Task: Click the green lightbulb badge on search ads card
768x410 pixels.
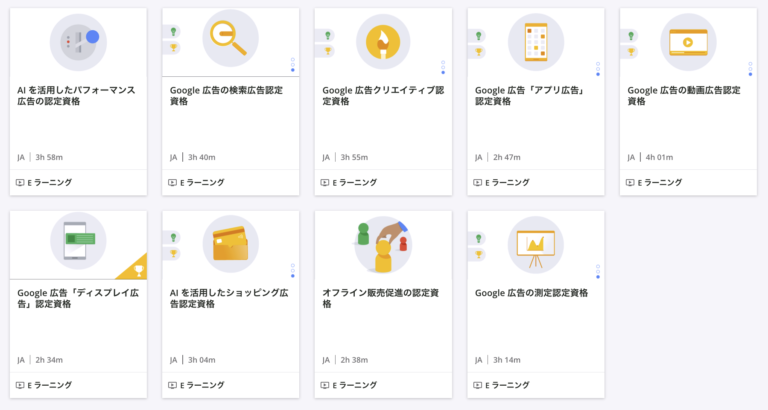Action: (174, 32)
